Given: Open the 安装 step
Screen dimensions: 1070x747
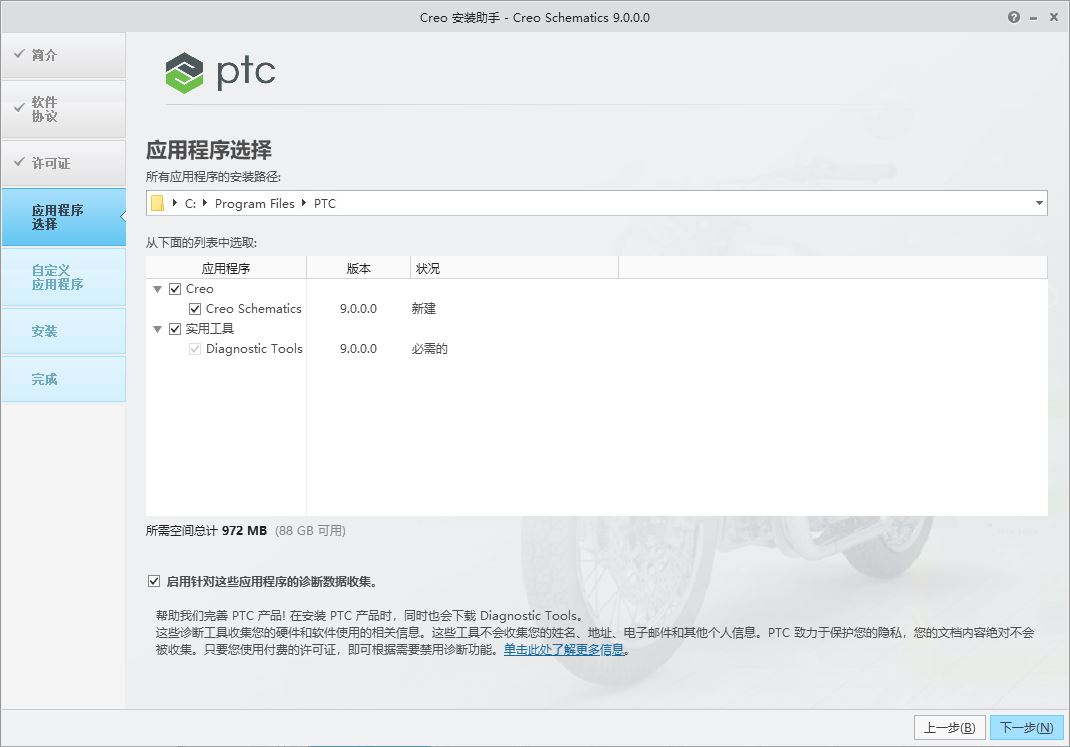Looking at the screenshot, I should click(x=63, y=332).
